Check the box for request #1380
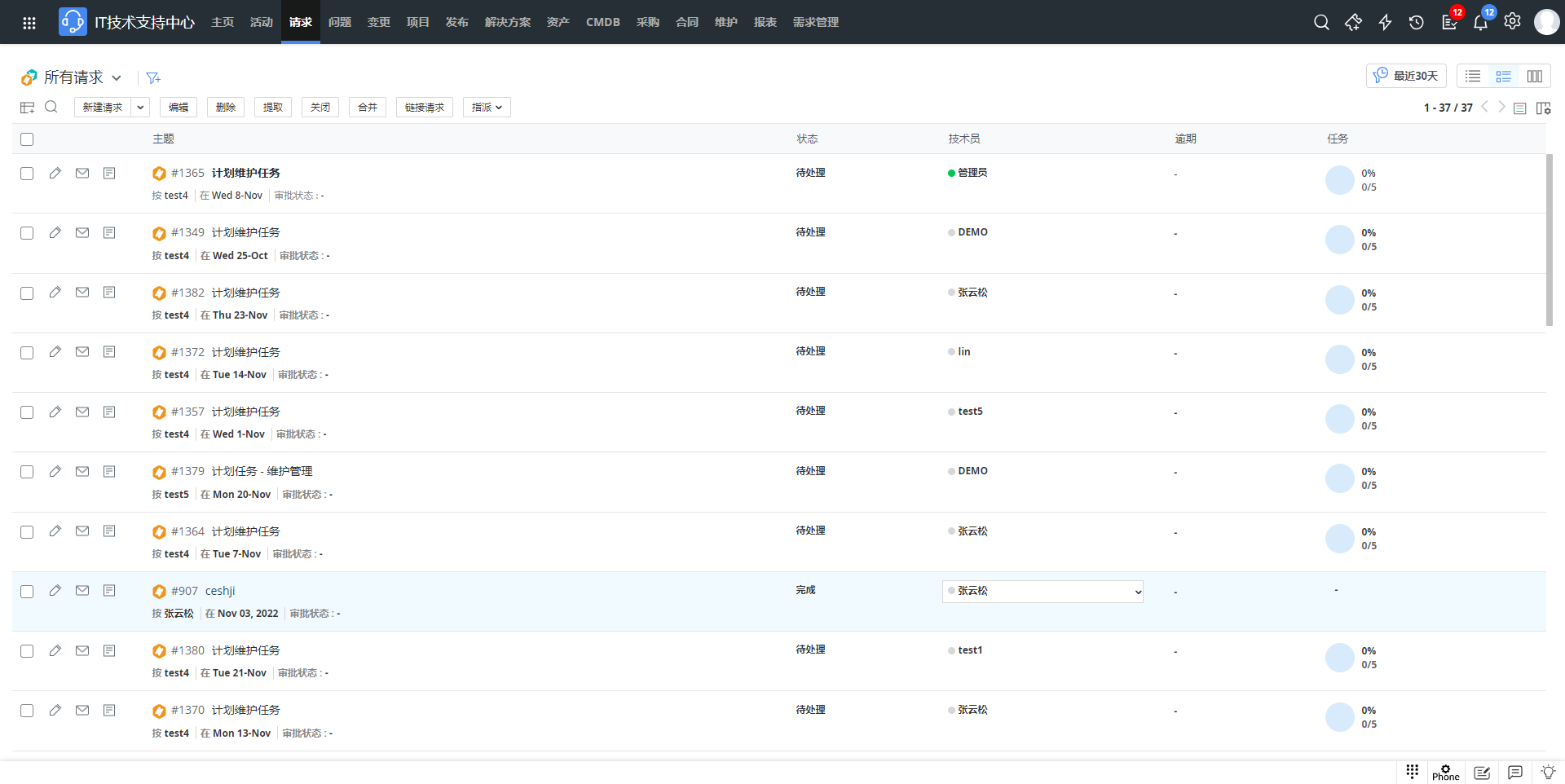Viewport: 1565px width, 784px height. click(27, 651)
